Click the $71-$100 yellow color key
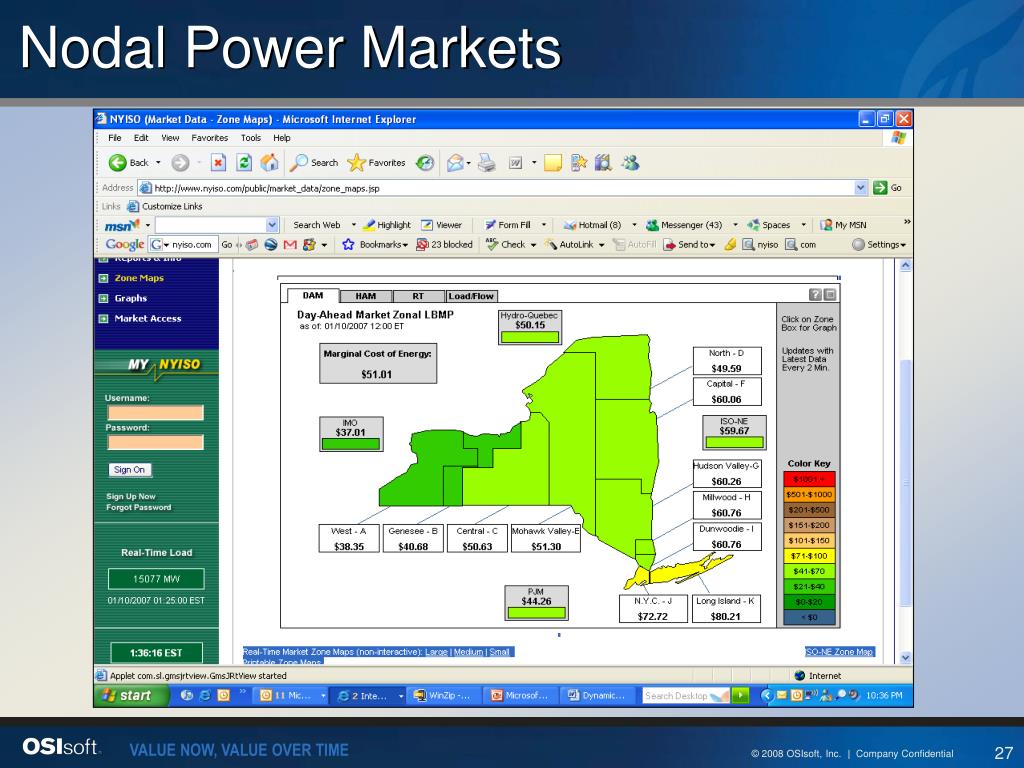The image size is (1024, 768). [x=809, y=556]
